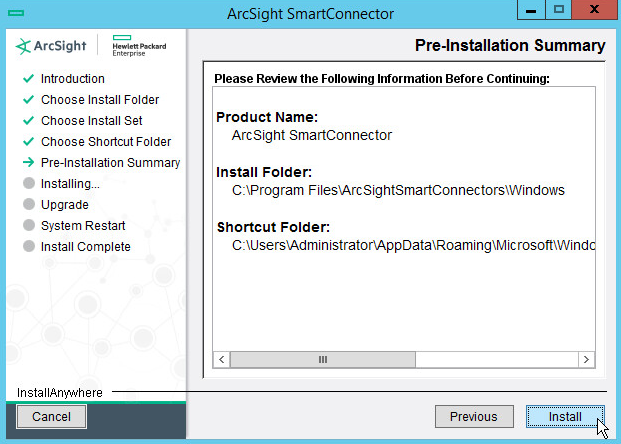Viewport: 621px width, 444px height.
Task: Click the title bar application icon
Action: coord(13,13)
